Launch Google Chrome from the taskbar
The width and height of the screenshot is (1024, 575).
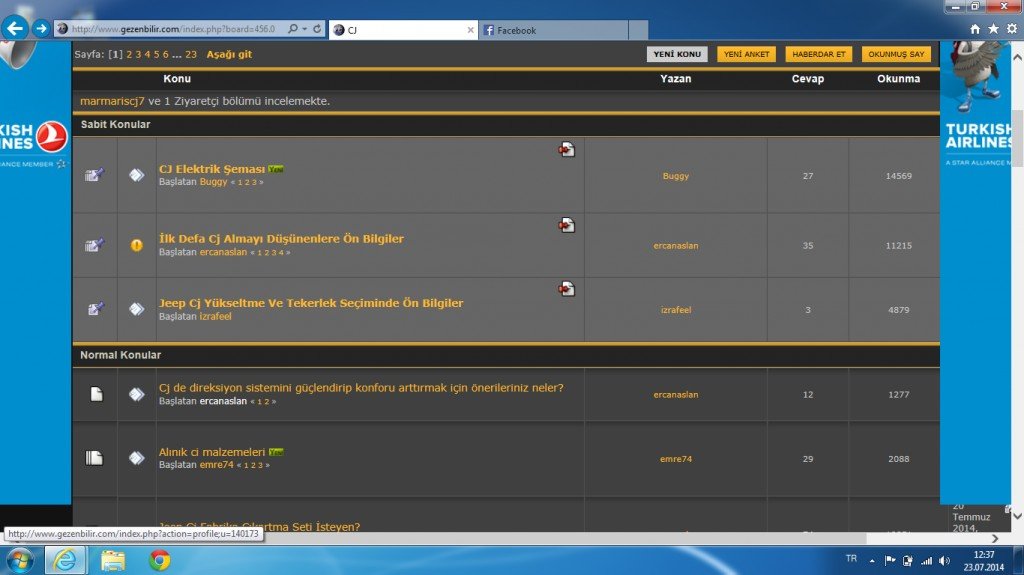(159, 559)
